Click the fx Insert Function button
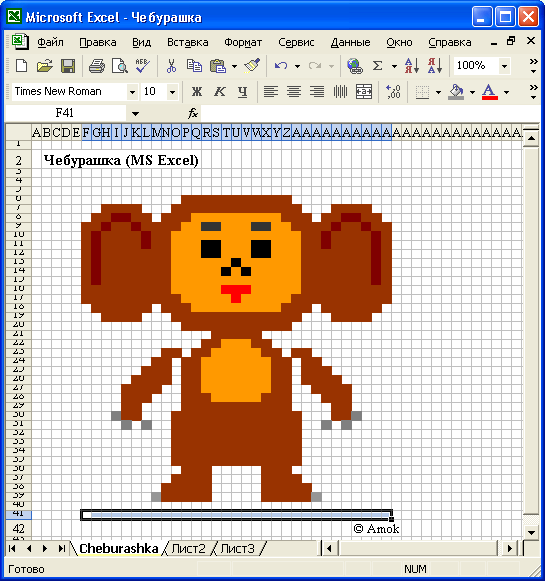The width and height of the screenshot is (545, 581). (x=193, y=113)
